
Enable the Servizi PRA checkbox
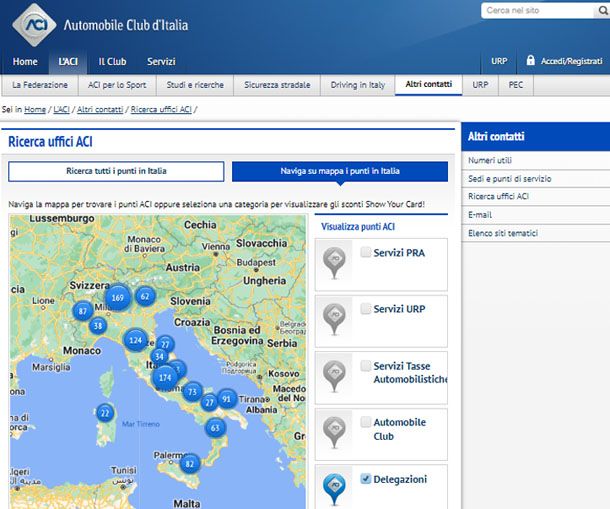coord(366,252)
